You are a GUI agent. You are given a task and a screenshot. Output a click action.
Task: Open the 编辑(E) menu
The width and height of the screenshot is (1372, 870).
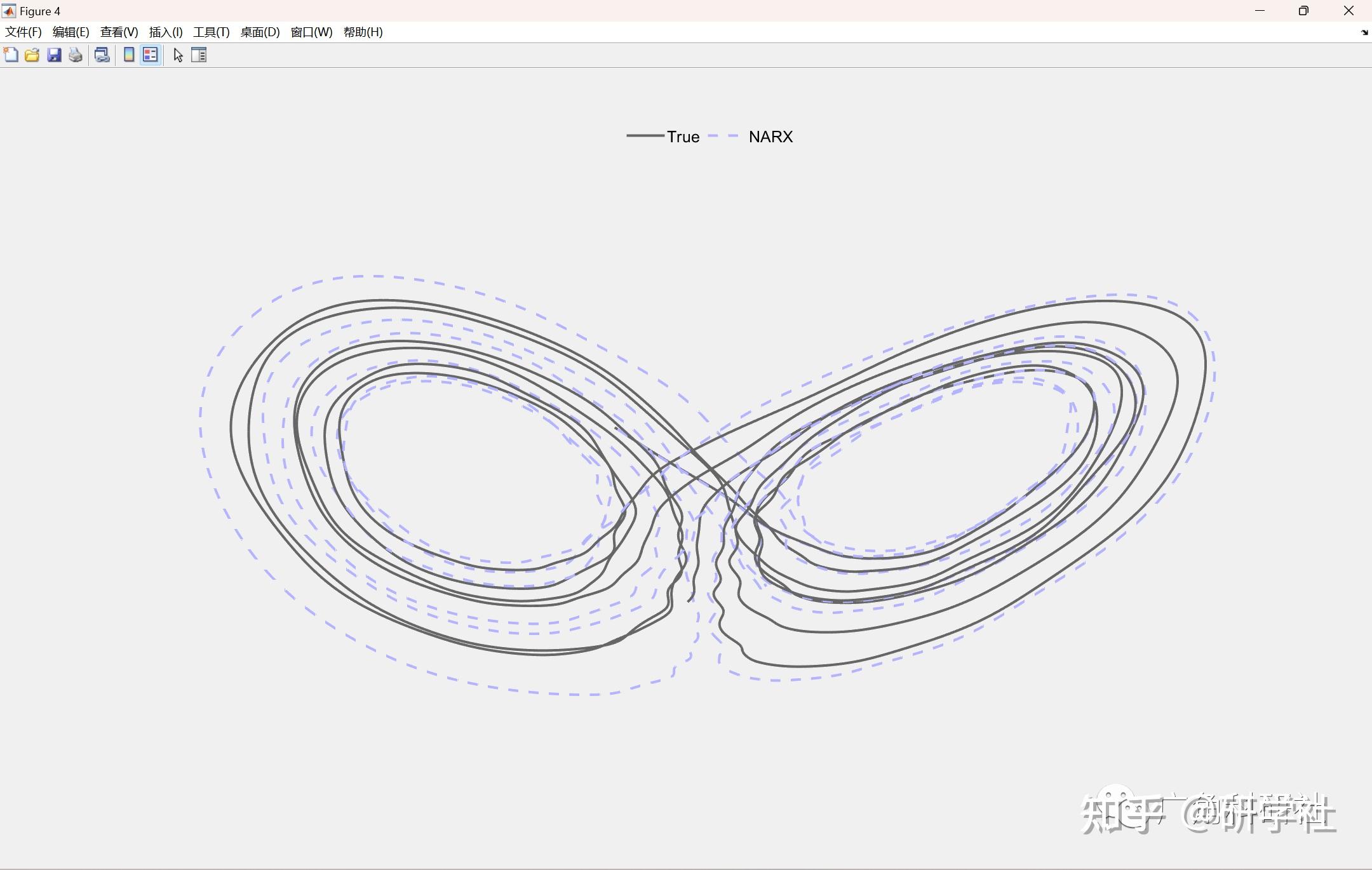tap(71, 32)
